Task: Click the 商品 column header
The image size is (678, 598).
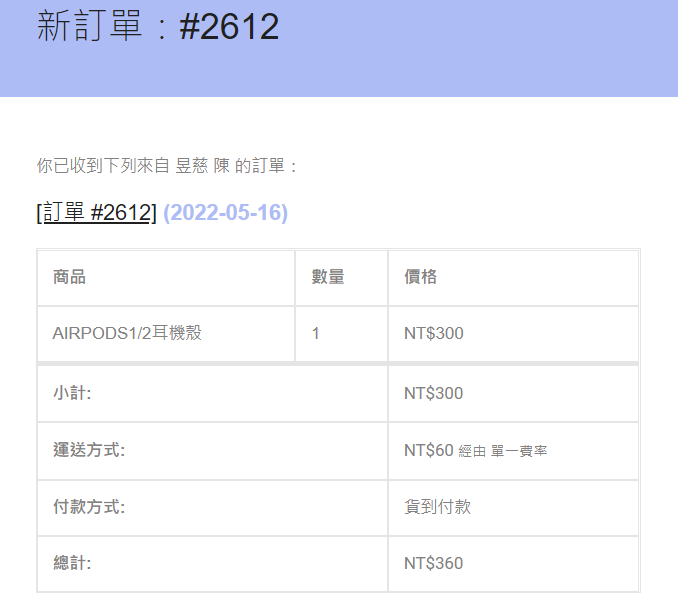Action: 69,277
